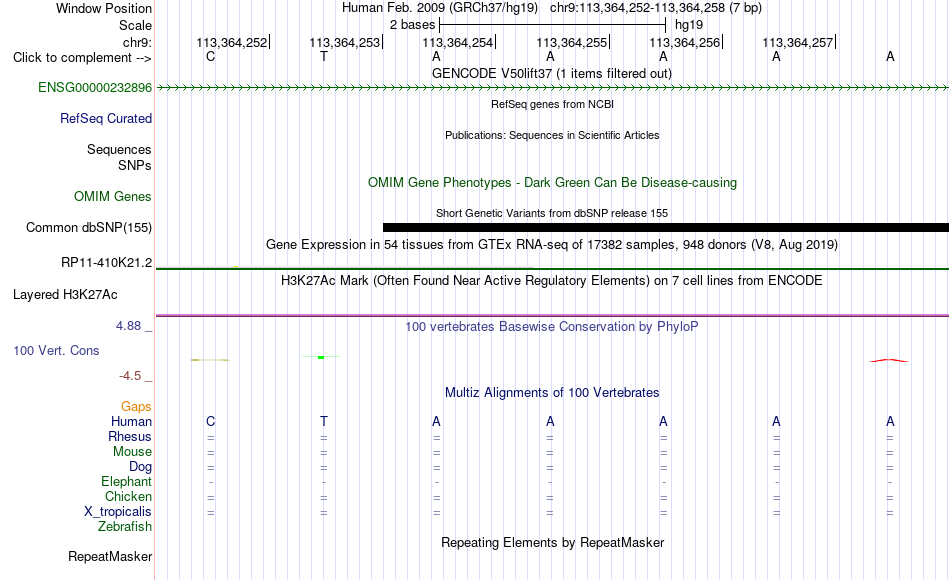
Task: Click the 113,364,252 coordinate label
Action: tap(231, 42)
